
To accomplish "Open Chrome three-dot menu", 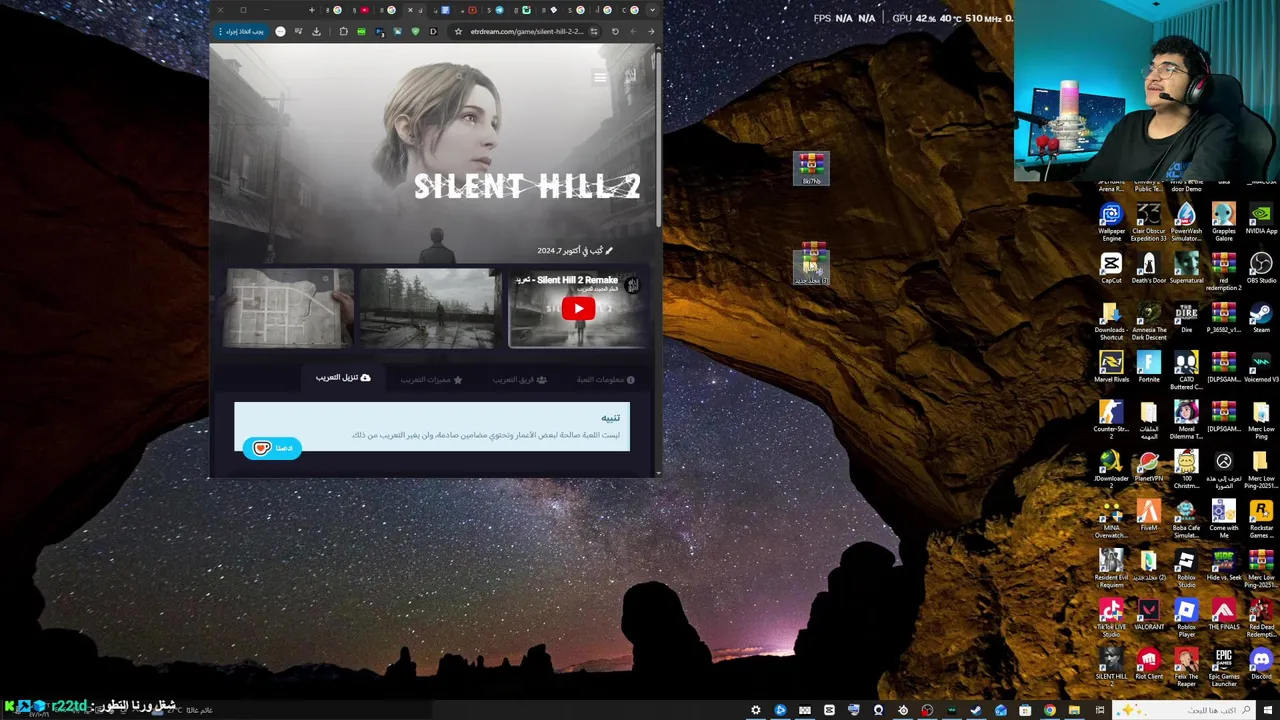I will [220, 31].
